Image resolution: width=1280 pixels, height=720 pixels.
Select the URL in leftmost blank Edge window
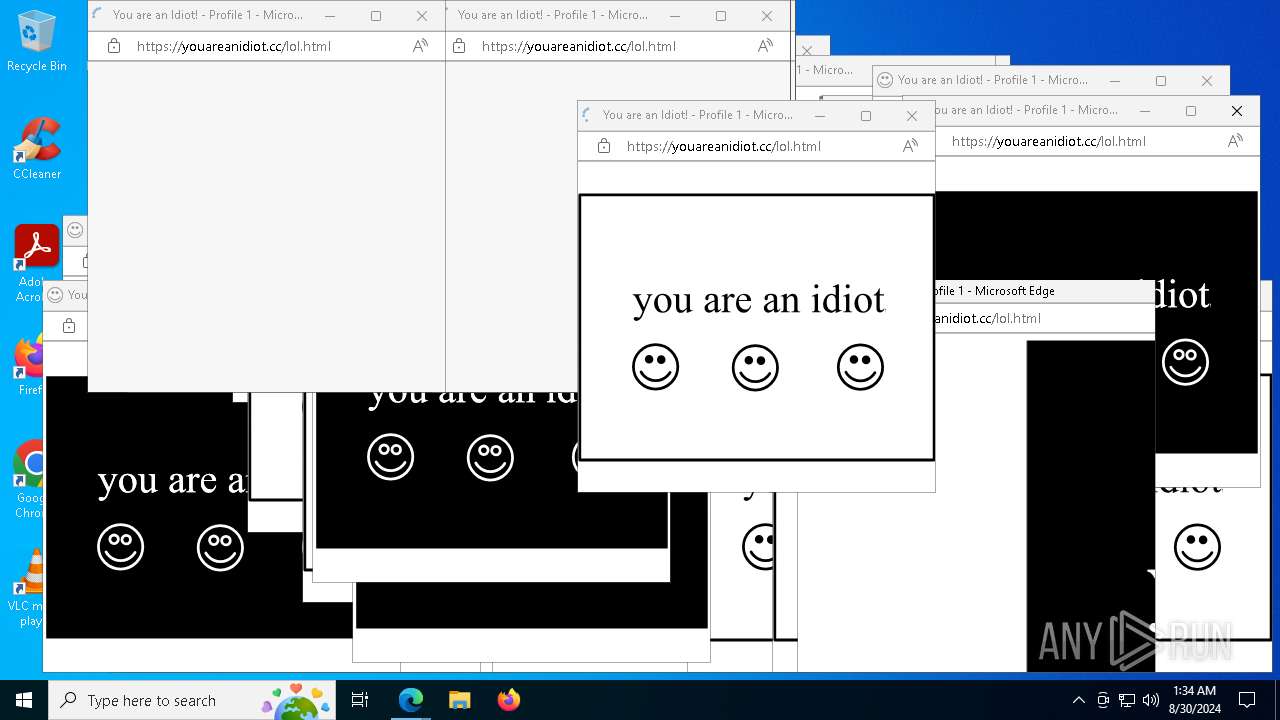[234, 46]
